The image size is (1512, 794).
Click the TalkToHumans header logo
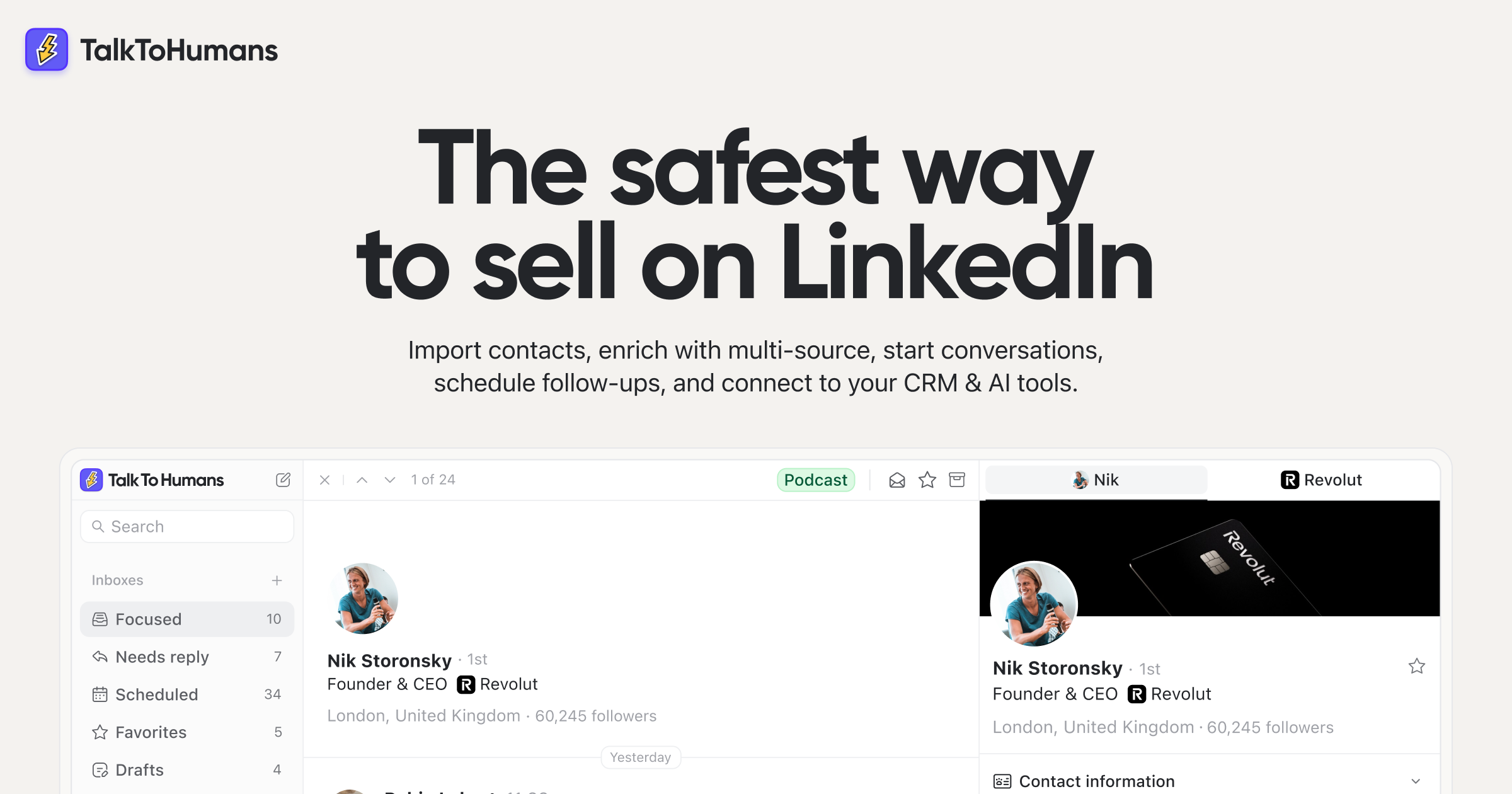click(151, 50)
